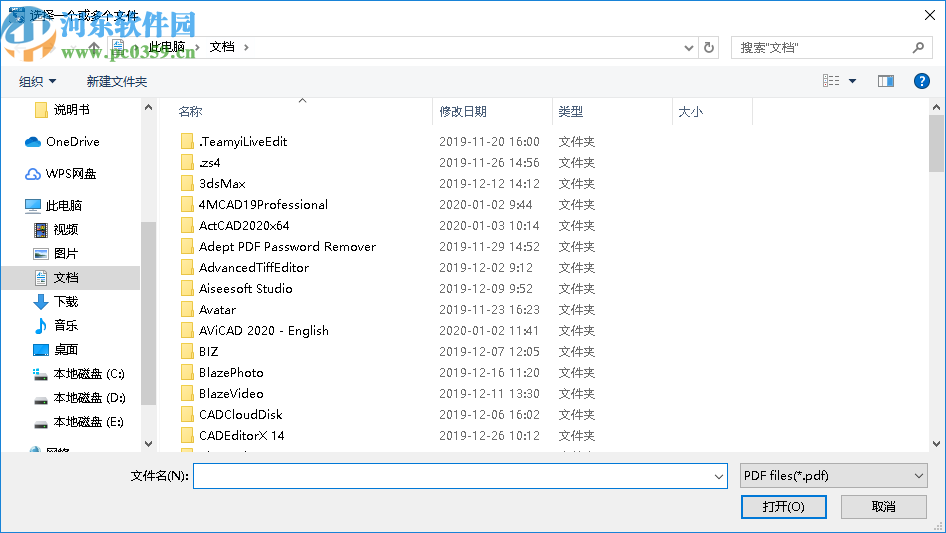The image size is (946, 533).
Task: Click 新建文件夹 button
Action: 116,81
